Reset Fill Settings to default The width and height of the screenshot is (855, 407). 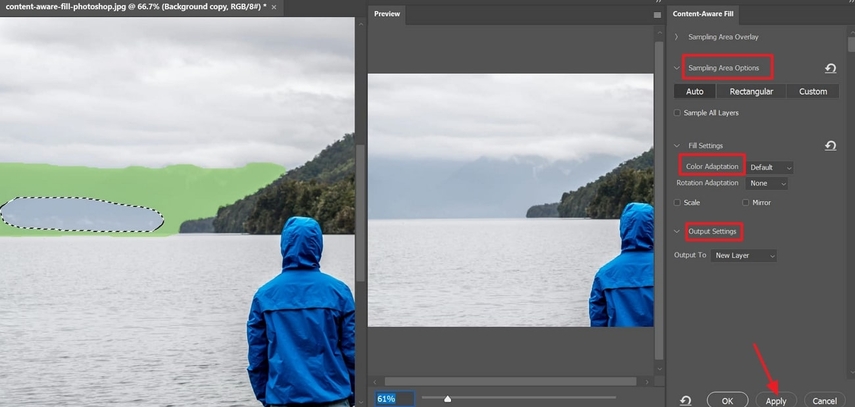pyautogui.click(x=830, y=146)
